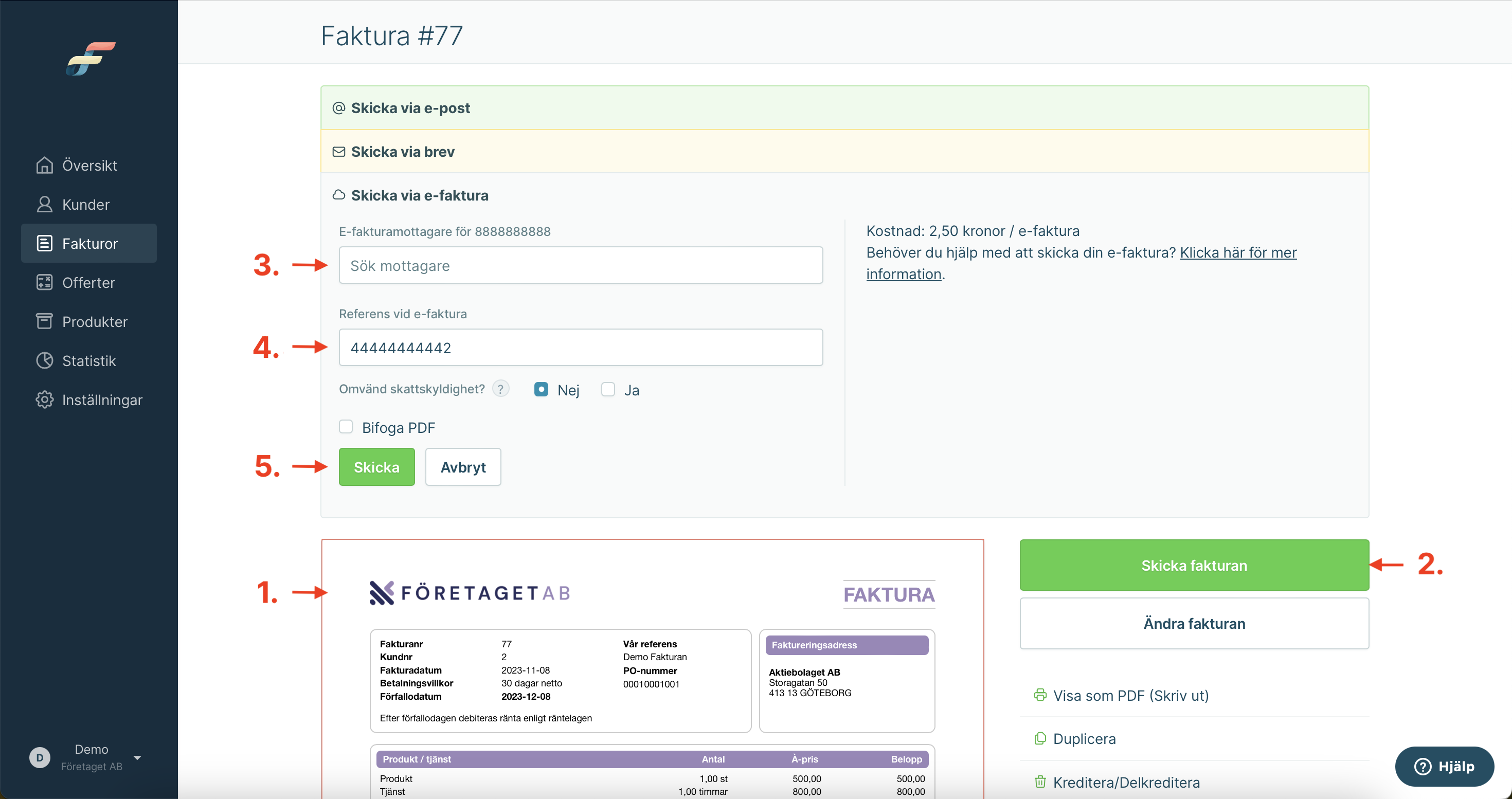Click the Produkter box icon
The image size is (1512, 799).
(45, 321)
